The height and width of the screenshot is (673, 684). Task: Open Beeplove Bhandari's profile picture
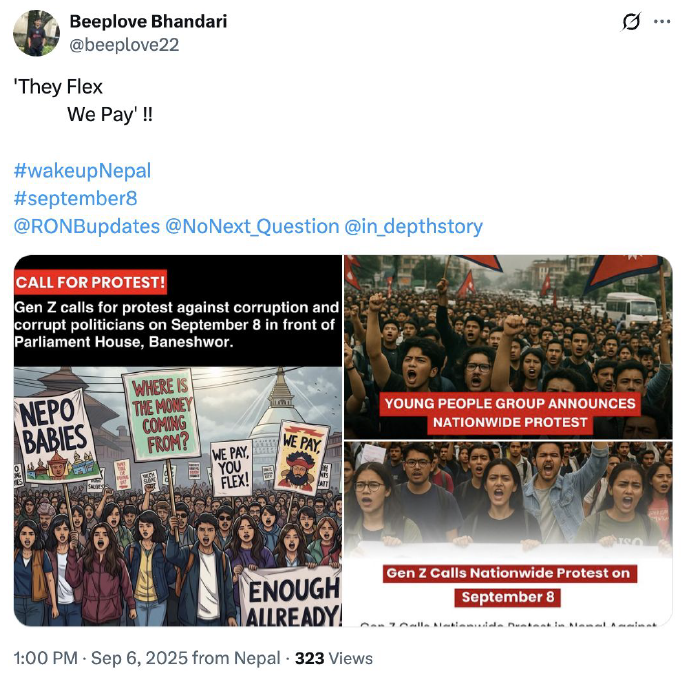tap(37, 33)
